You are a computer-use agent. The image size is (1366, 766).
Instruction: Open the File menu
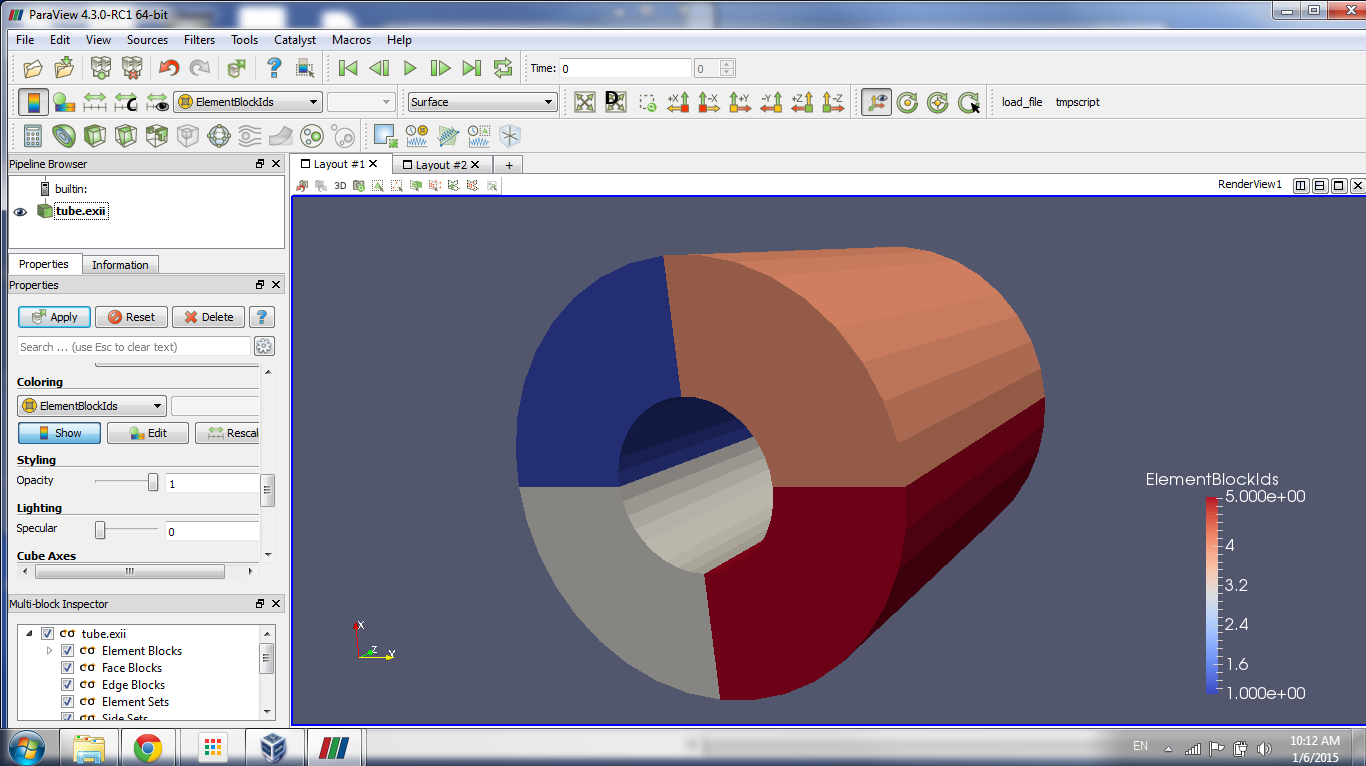(x=25, y=40)
